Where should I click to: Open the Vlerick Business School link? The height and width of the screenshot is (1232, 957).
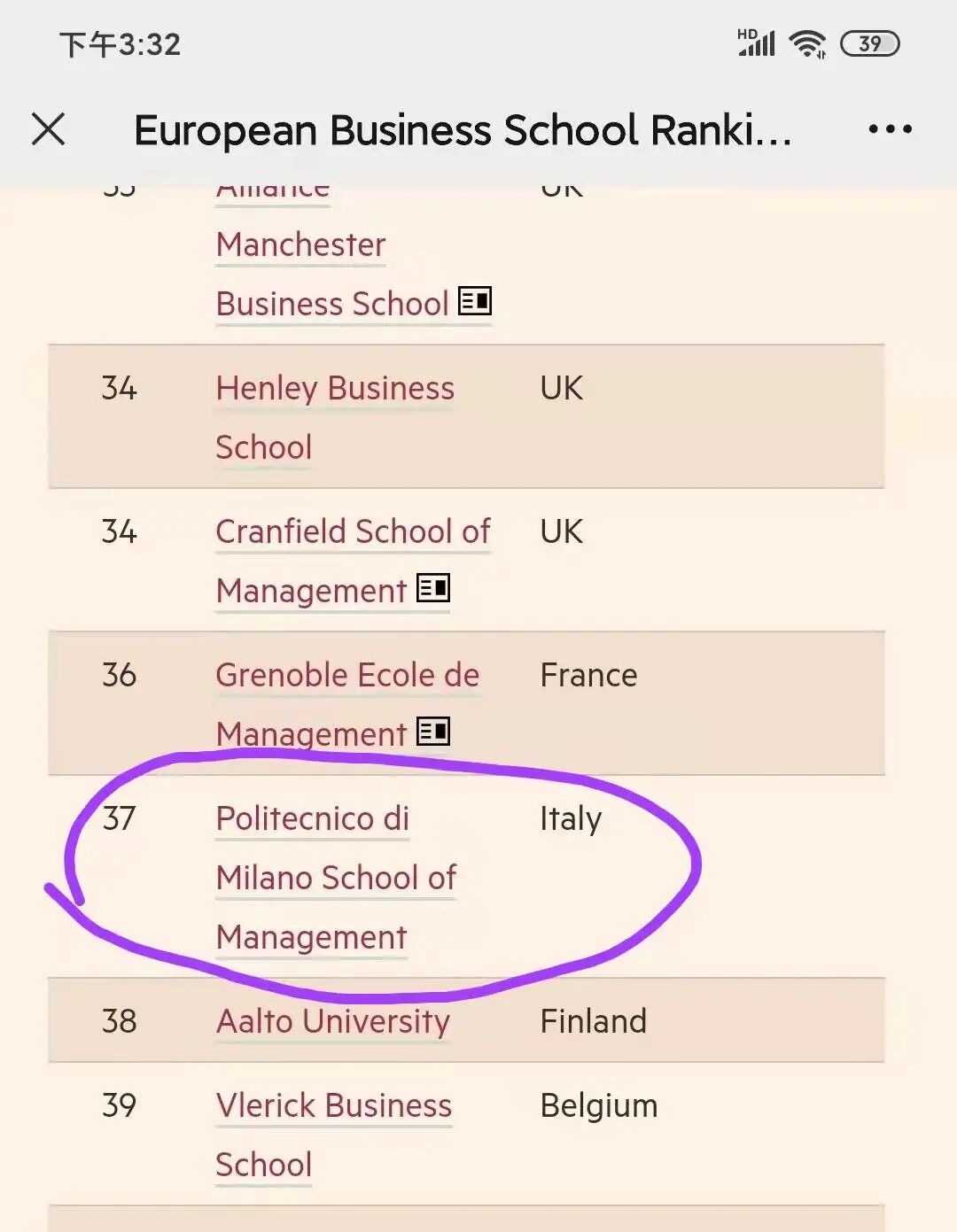click(x=333, y=1106)
